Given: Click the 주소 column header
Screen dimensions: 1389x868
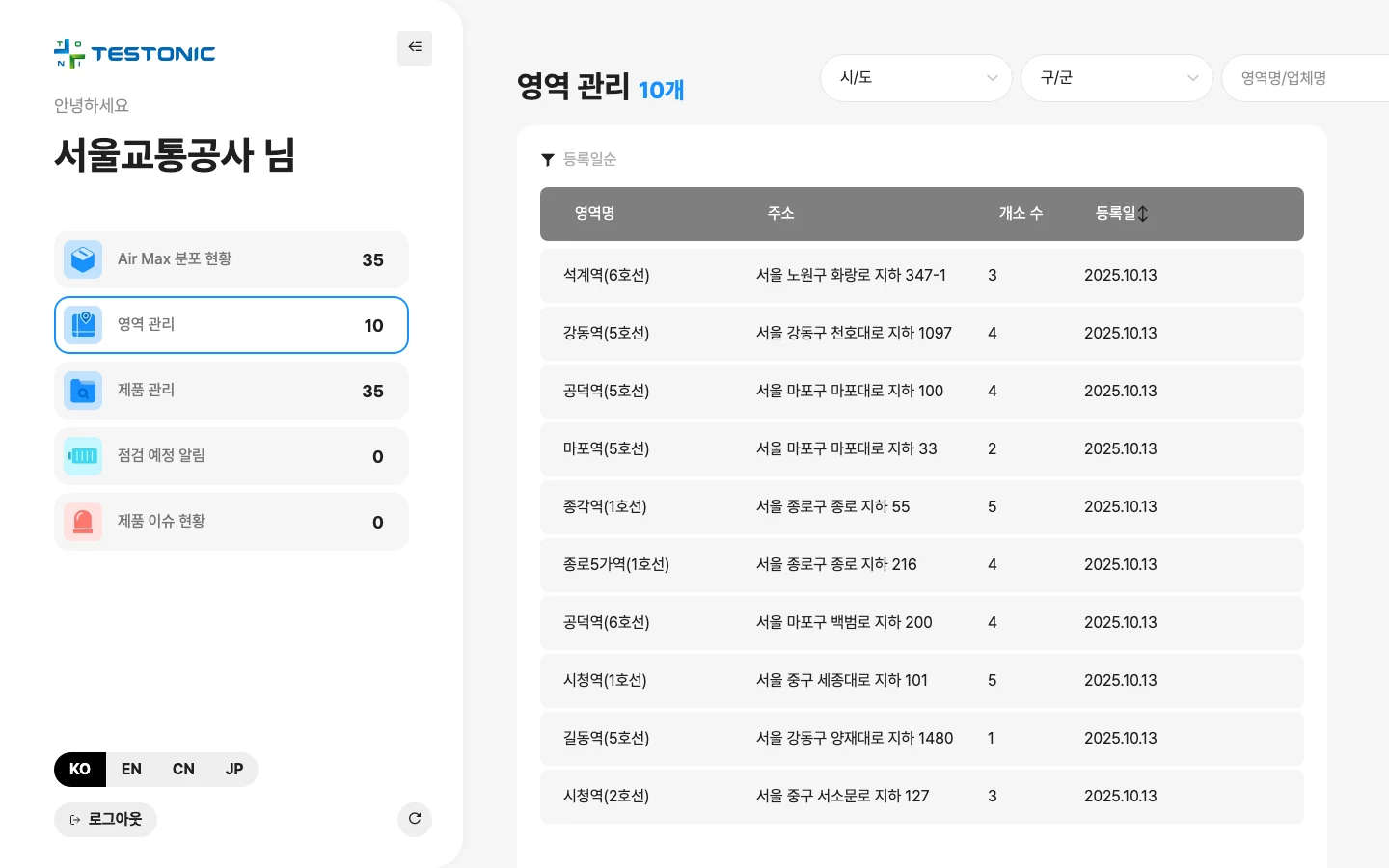Looking at the screenshot, I should 780,214.
